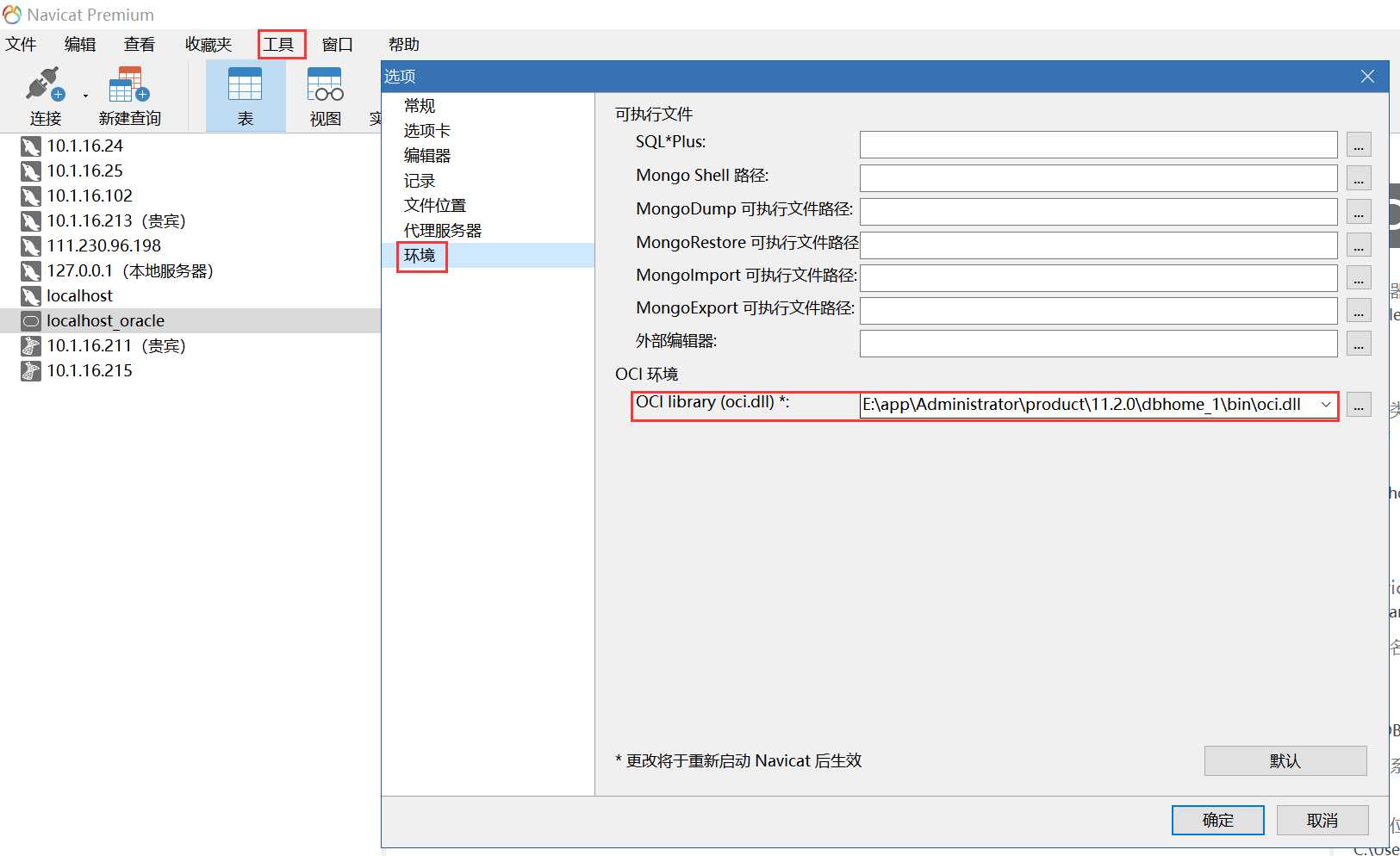Select 环境 in the options list
This screenshot has width=1400, height=856.
(x=420, y=256)
